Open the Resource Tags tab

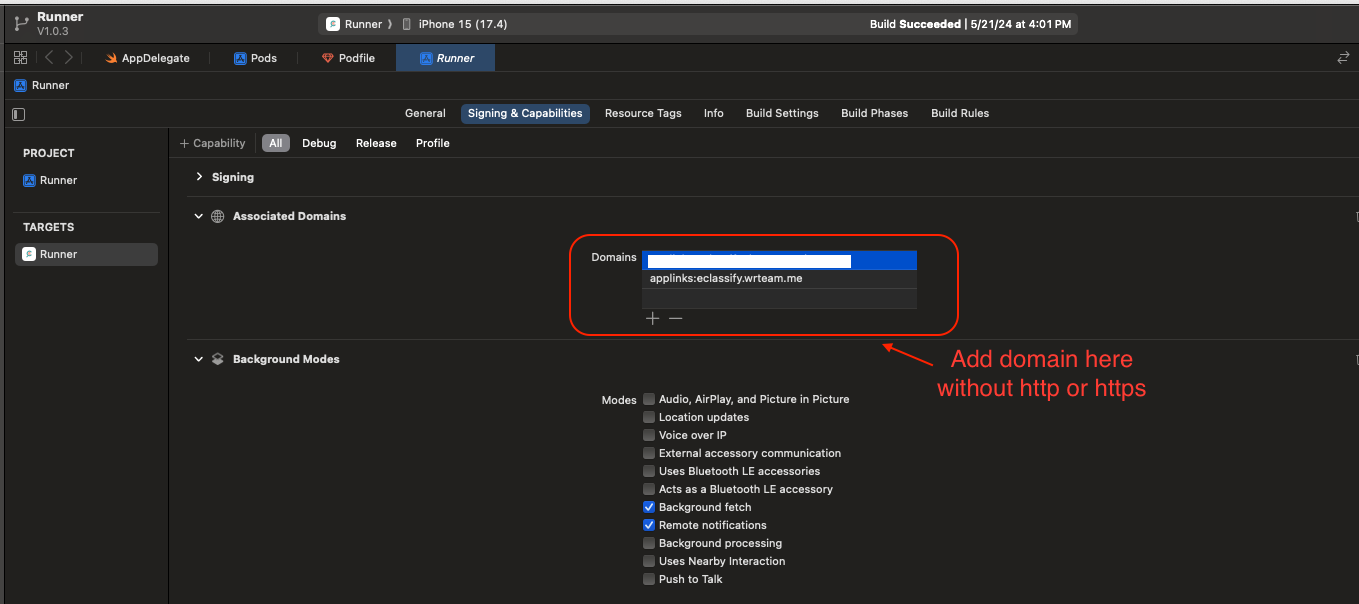click(x=643, y=113)
